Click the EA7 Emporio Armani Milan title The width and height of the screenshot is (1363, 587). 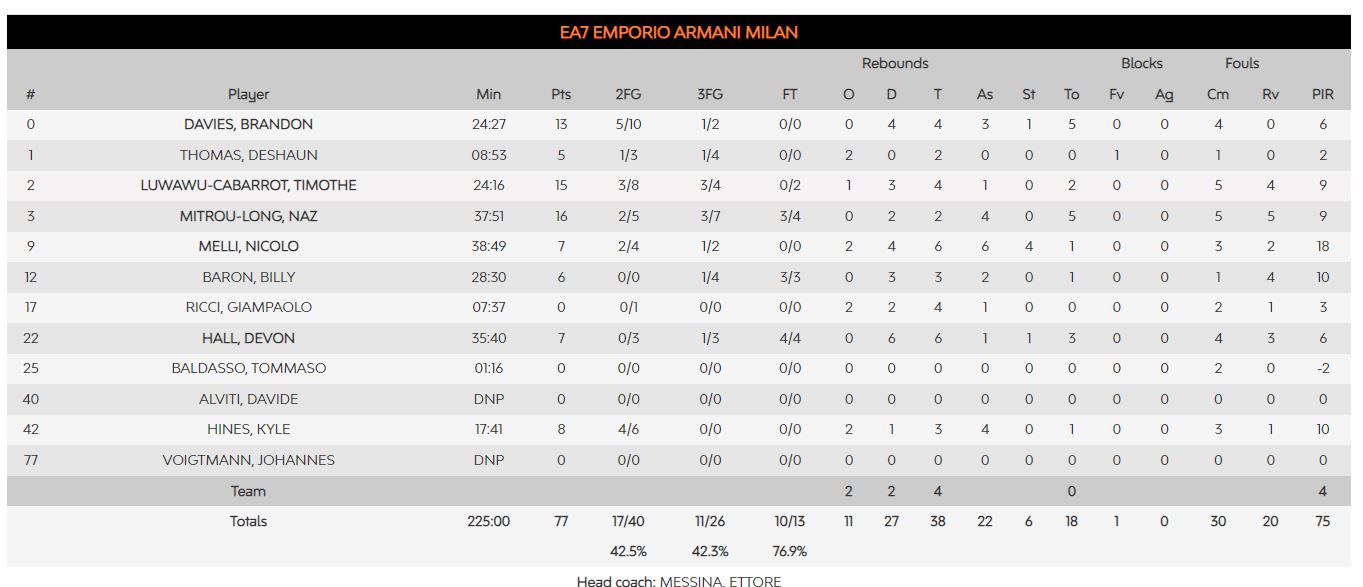click(x=679, y=33)
